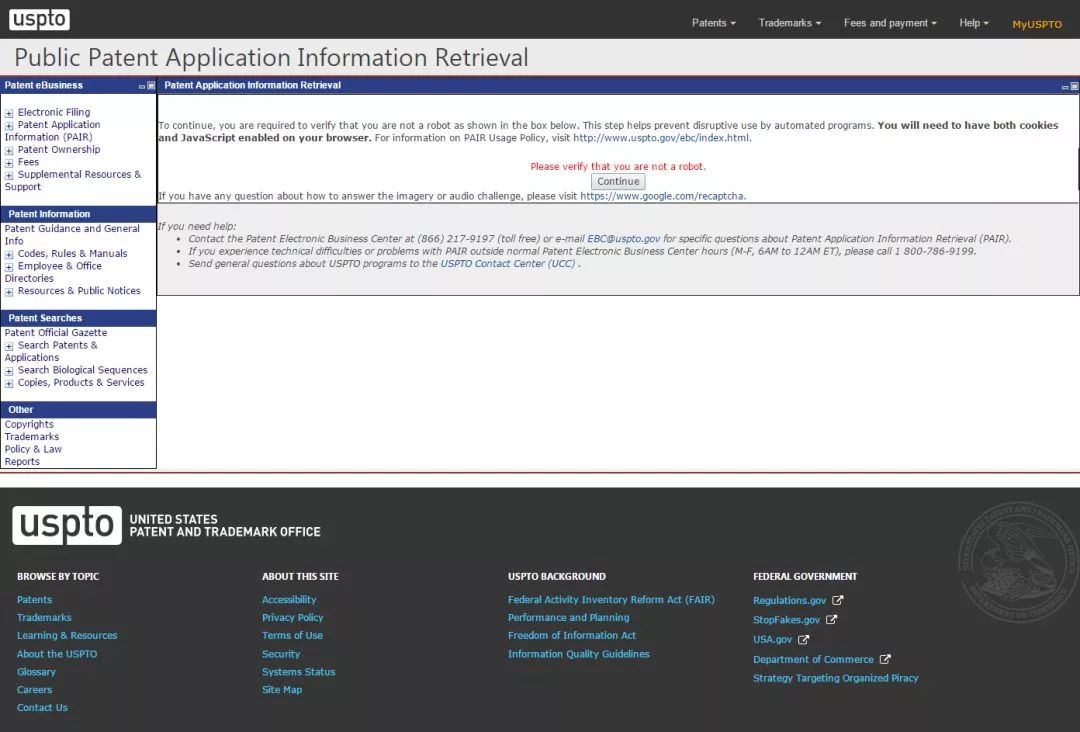Viewport: 1080px width, 732px height.
Task: Expand the Electronic Filing tree node
Action: 9,113
